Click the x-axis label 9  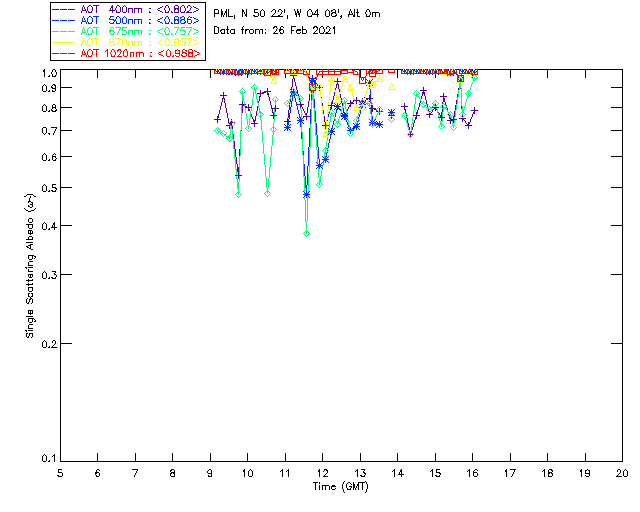[210, 473]
